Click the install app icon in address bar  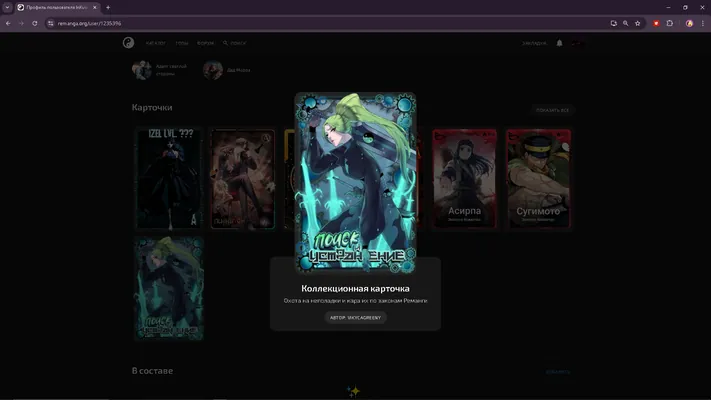614,23
